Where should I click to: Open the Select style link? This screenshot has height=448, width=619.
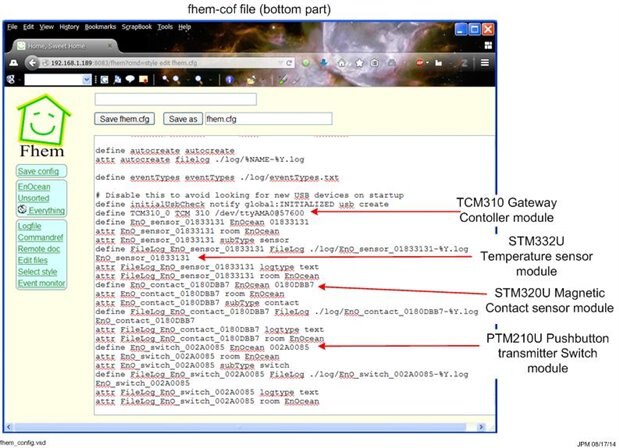pyautogui.click(x=37, y=272)
